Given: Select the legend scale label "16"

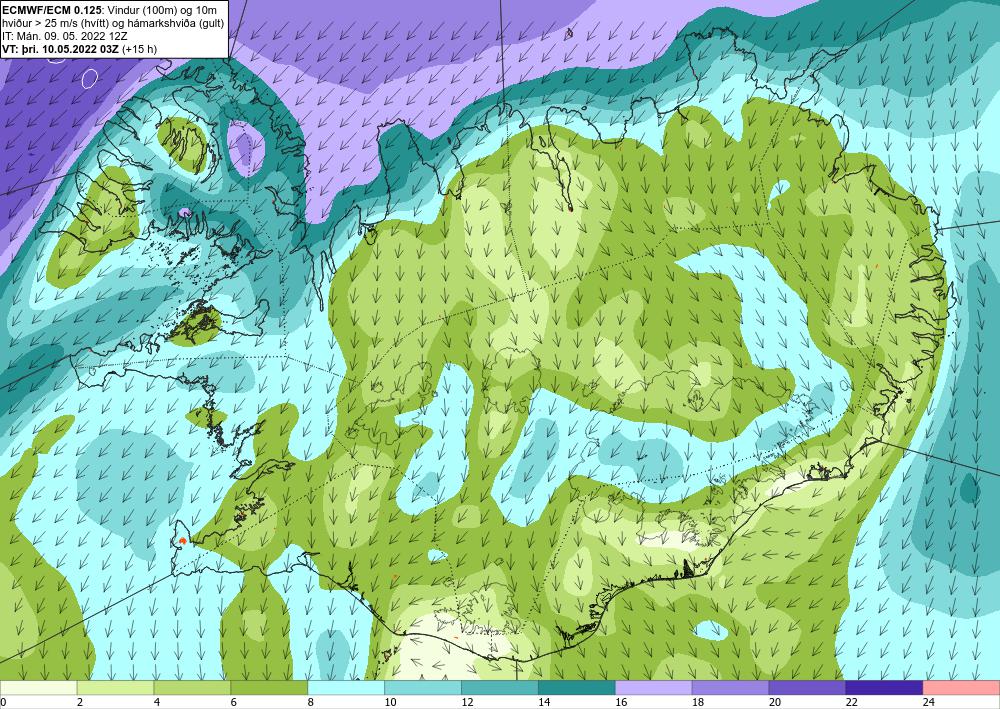Looking at the screenshot, I should (621, 702).
